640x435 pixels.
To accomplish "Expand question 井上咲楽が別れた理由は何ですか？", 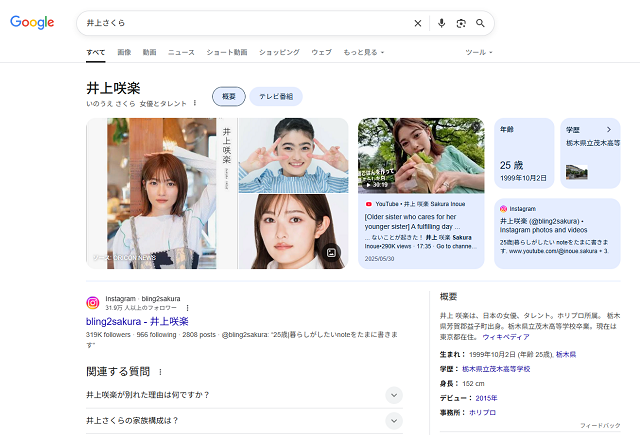I will (244, 395).
